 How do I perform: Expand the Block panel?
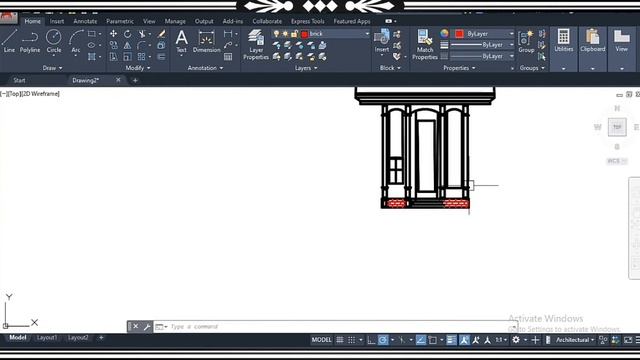coord(390,68)
